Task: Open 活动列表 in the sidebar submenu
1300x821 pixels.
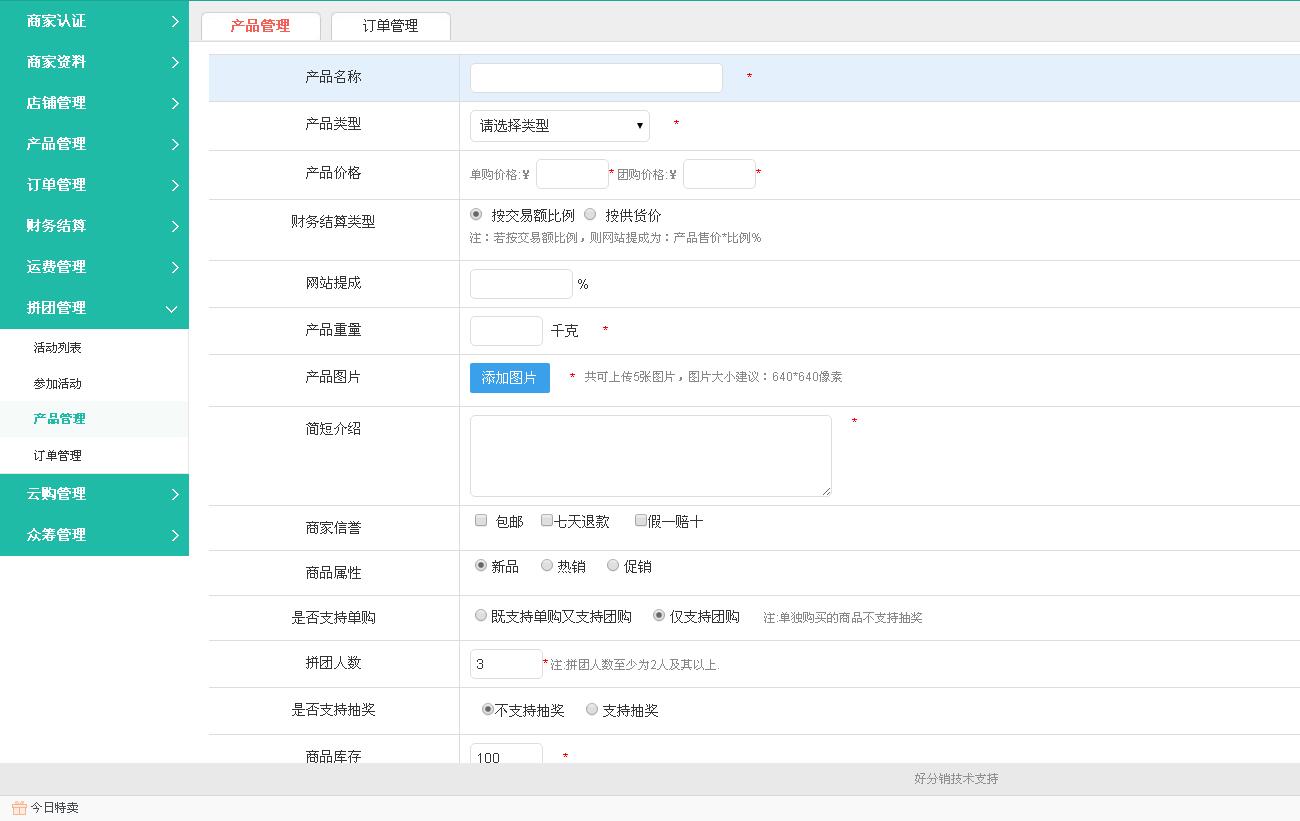Action: (x=58, y=348)
